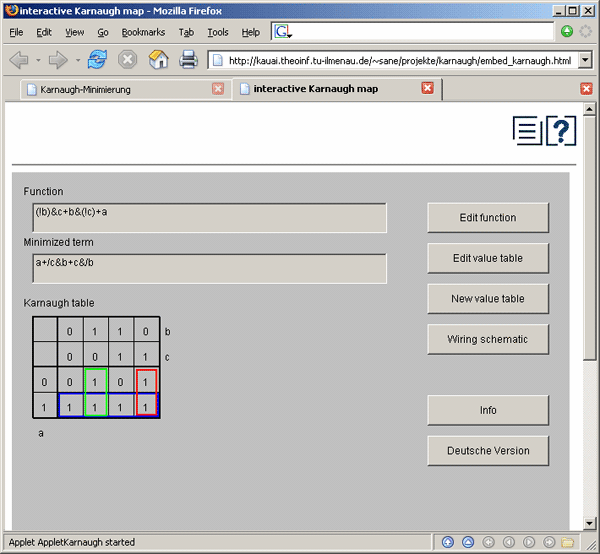This screenshot has height=554, width=600.
Task: Open the Edit menu
Action: 44,33
